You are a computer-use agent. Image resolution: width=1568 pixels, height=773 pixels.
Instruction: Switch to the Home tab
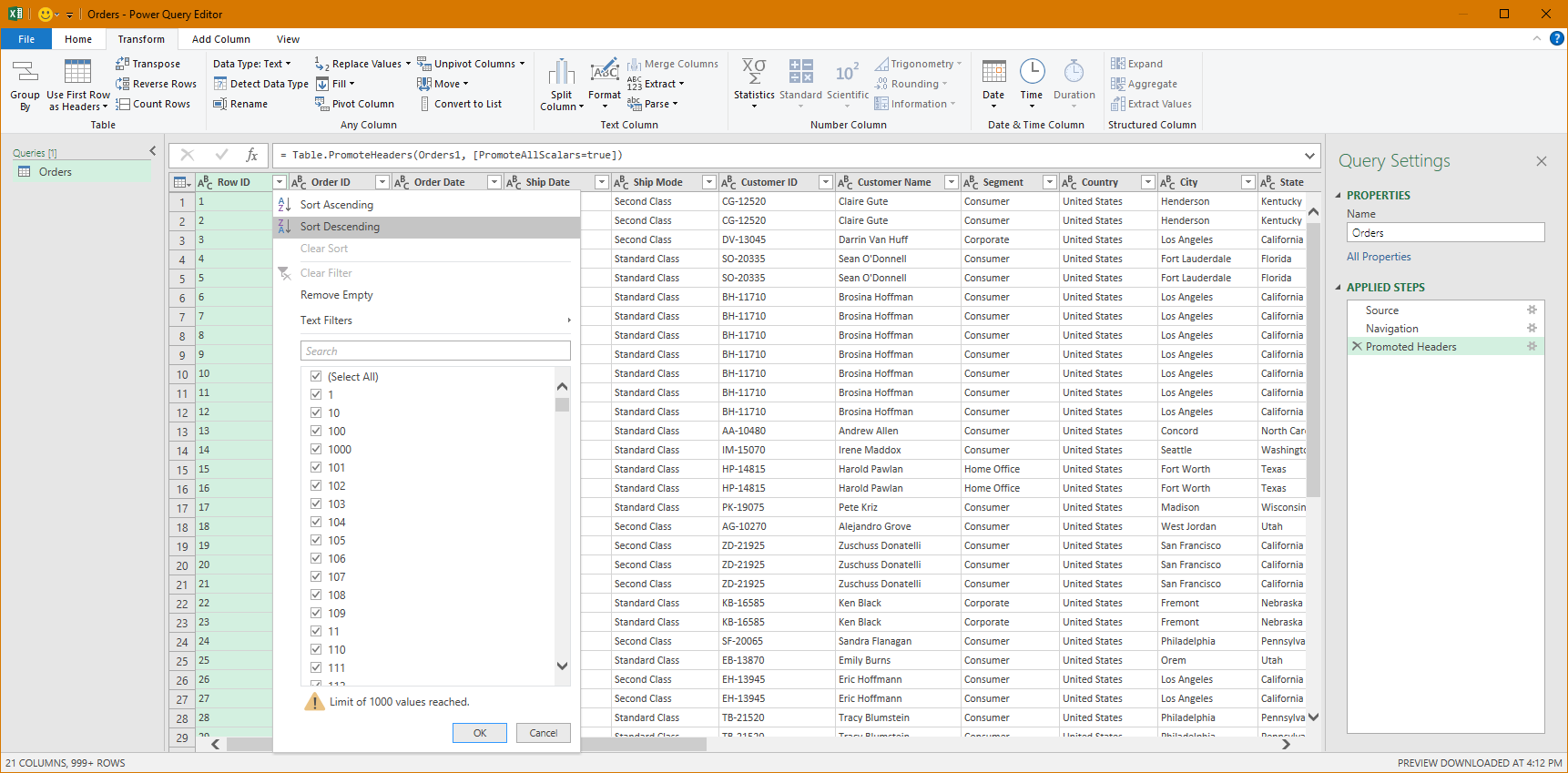tap(78, 39)
